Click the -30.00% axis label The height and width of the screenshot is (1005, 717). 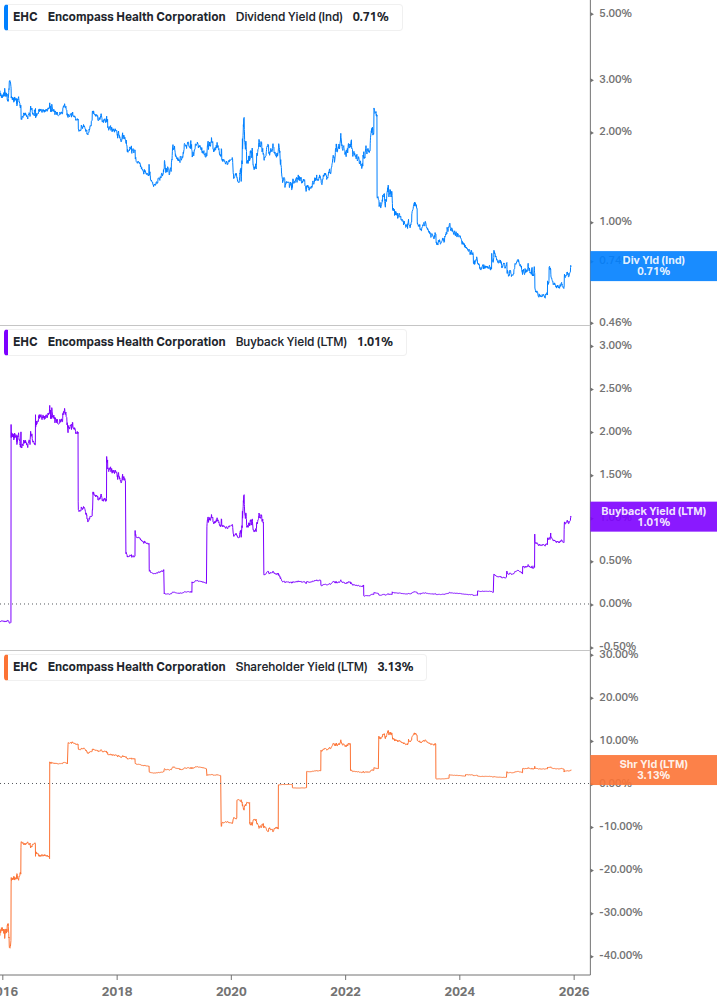click(x=620, y=912)
